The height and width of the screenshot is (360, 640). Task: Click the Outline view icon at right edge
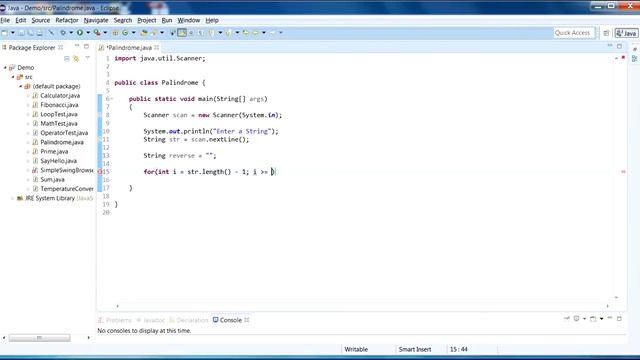click(x=635, y=59)
